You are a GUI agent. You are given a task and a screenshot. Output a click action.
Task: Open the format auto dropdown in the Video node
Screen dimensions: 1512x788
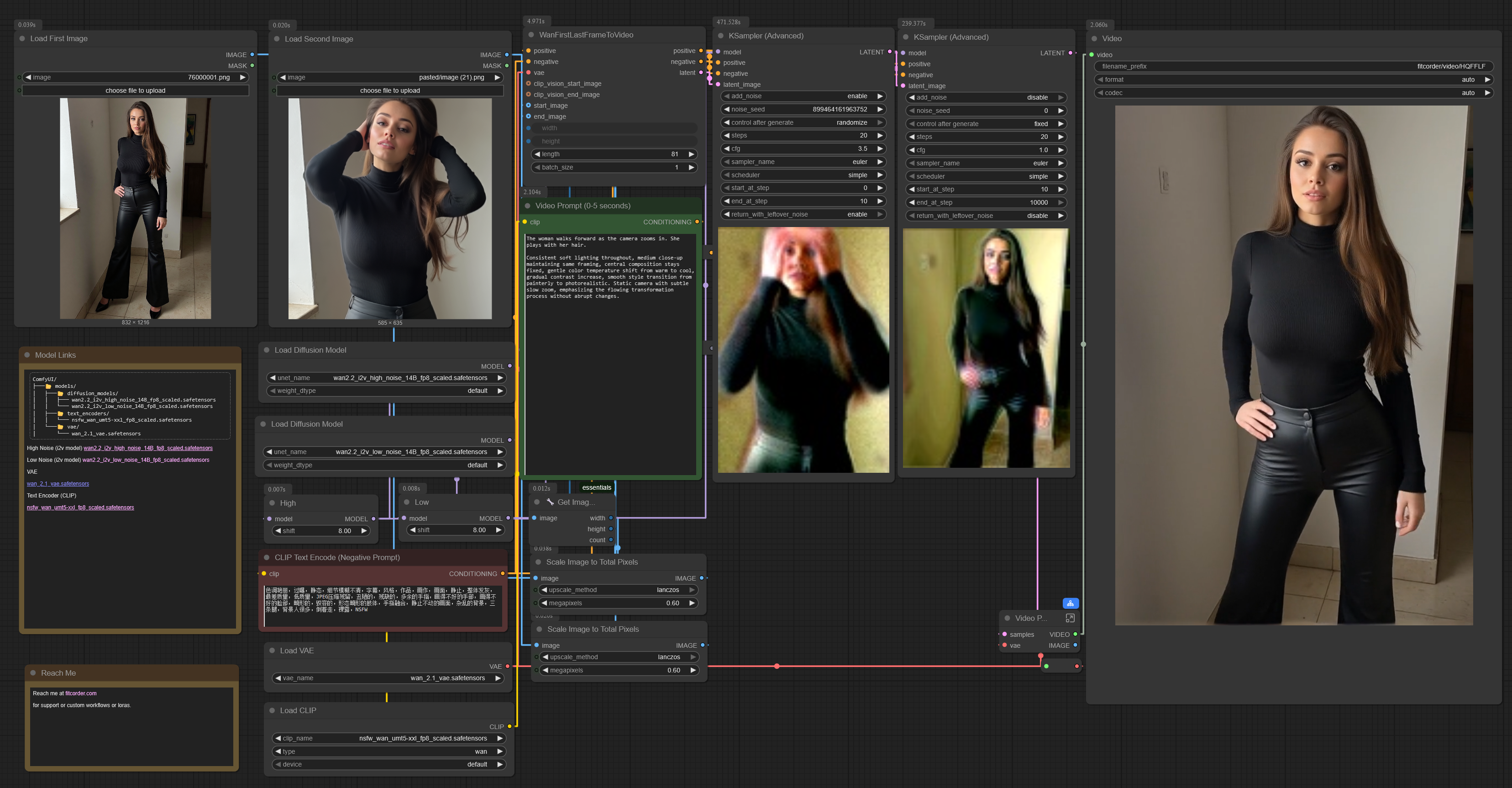(x=1295, y=79)
